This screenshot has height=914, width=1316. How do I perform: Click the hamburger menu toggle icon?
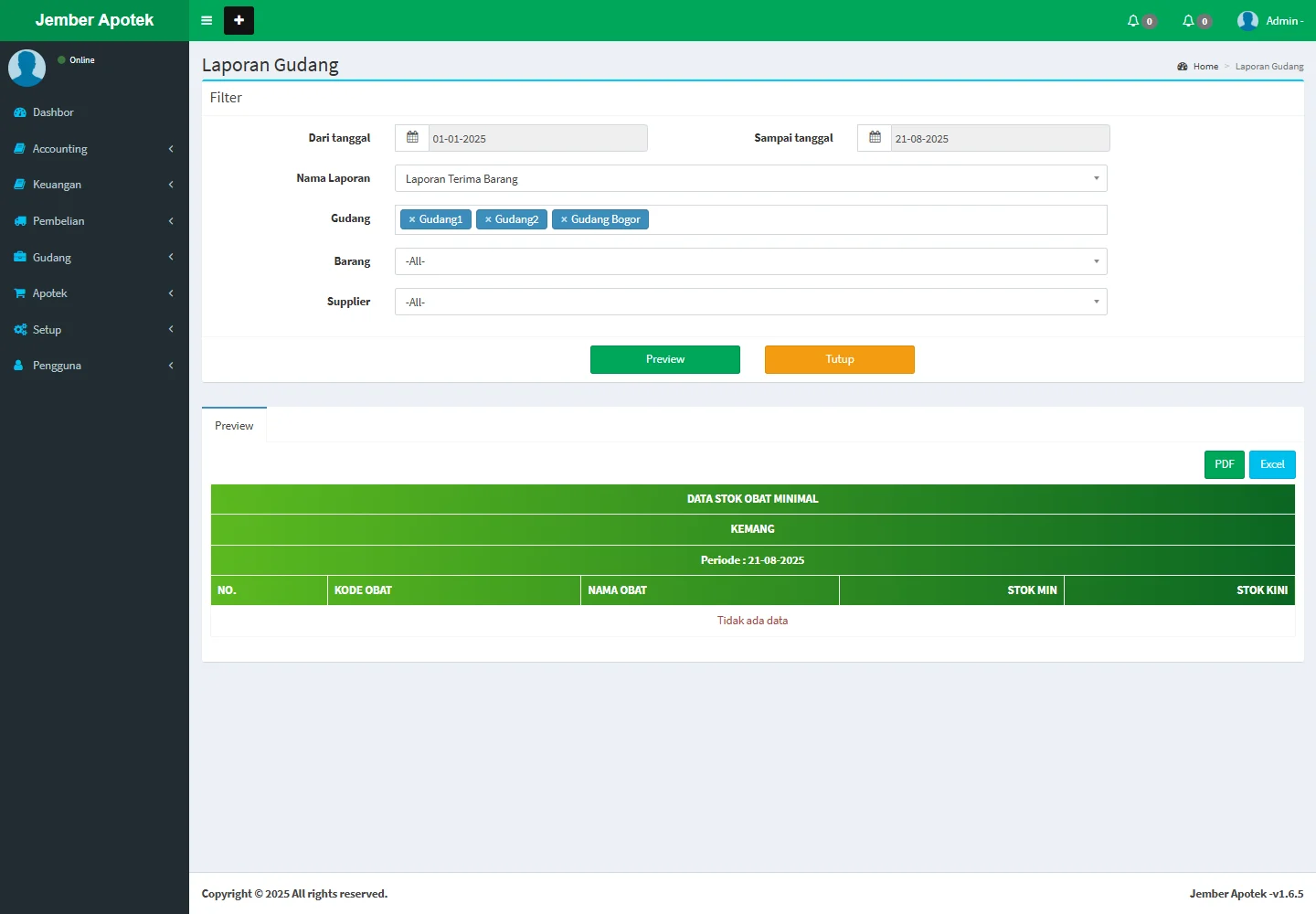coord(207,20)
